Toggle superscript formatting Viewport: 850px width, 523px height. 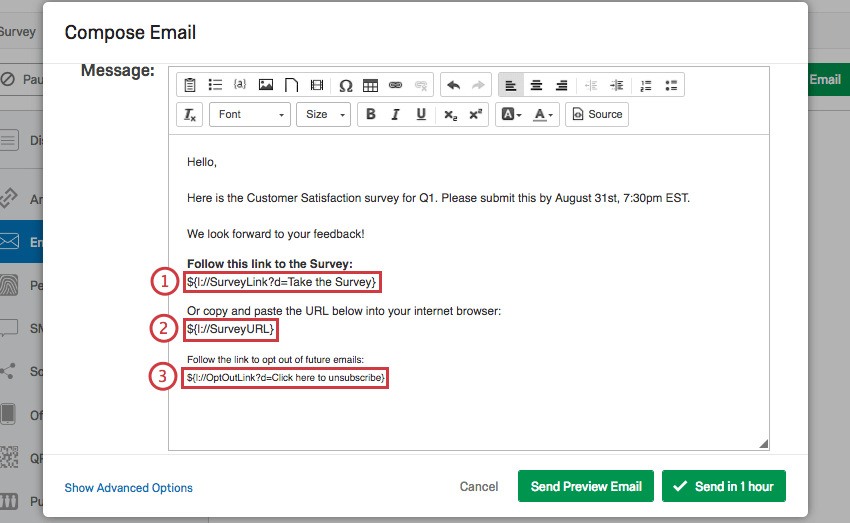pos(475,114)
